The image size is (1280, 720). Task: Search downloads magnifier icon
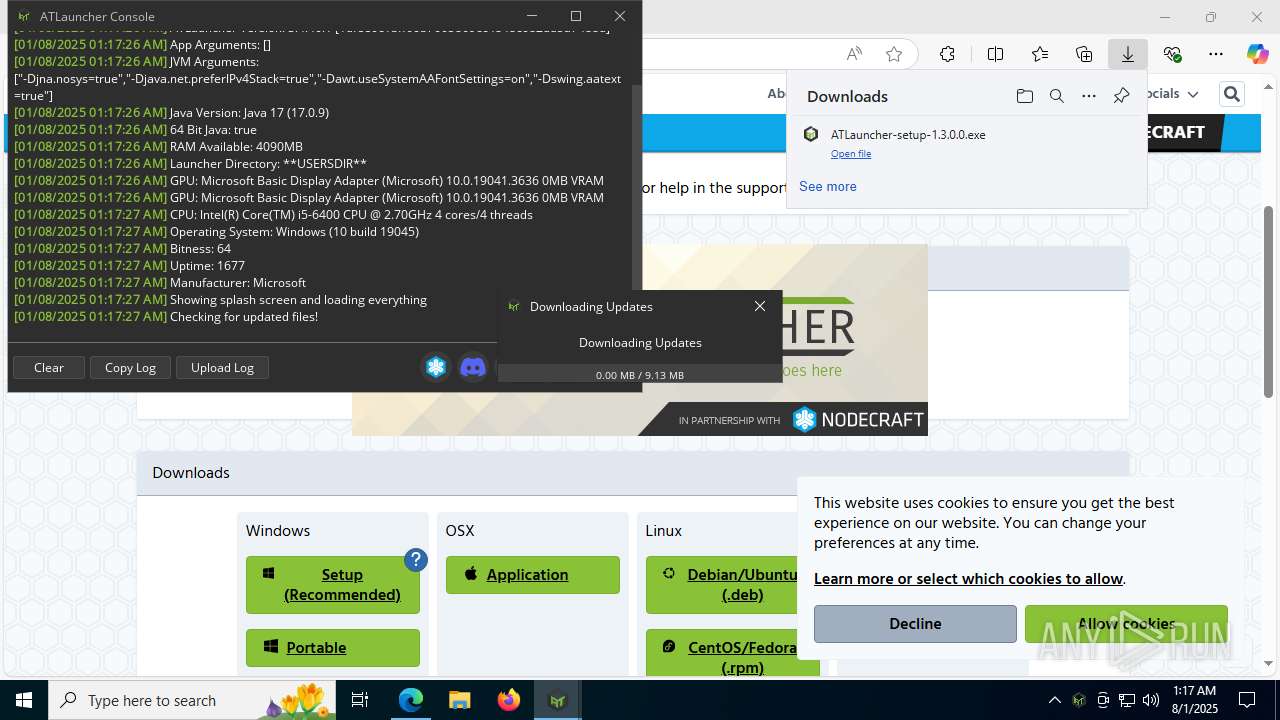1056,96
